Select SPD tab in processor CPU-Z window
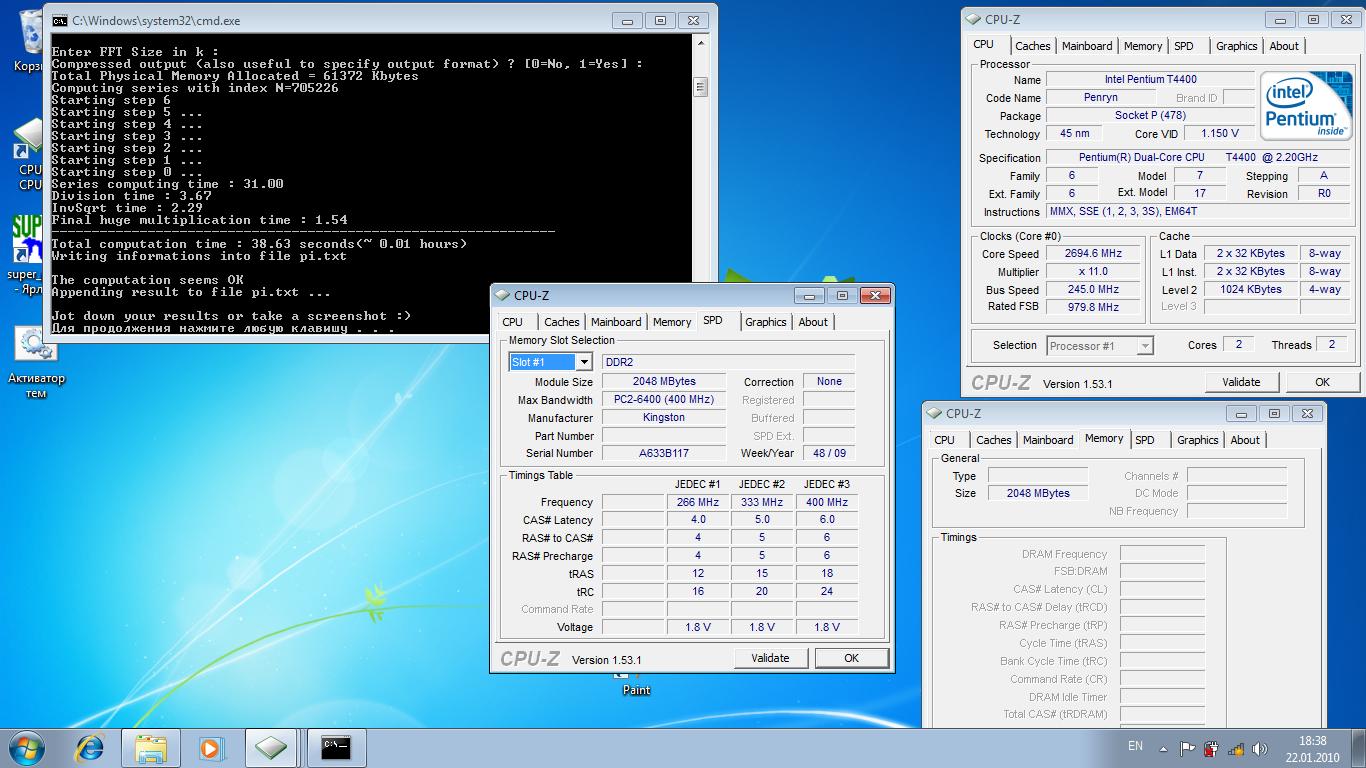Viewport: 1366px width, 768px height. click(1184, 46)
